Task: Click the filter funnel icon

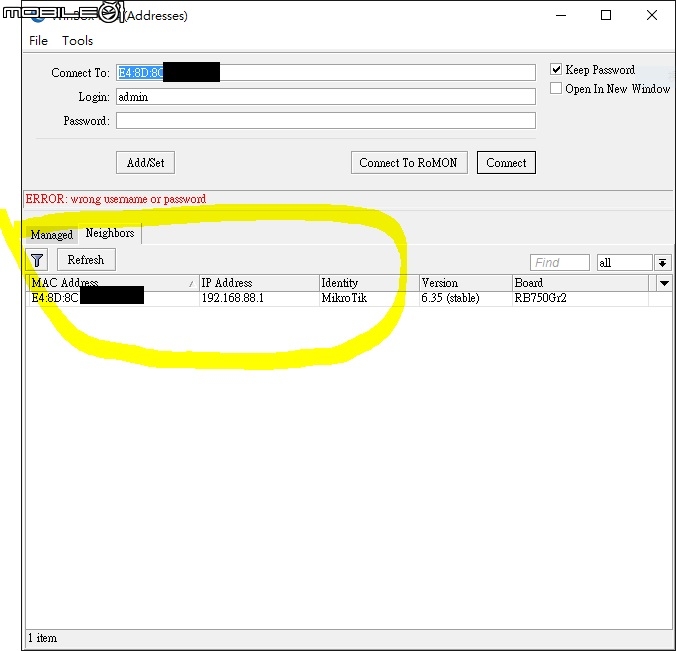Action: click(x=37, y=260)
